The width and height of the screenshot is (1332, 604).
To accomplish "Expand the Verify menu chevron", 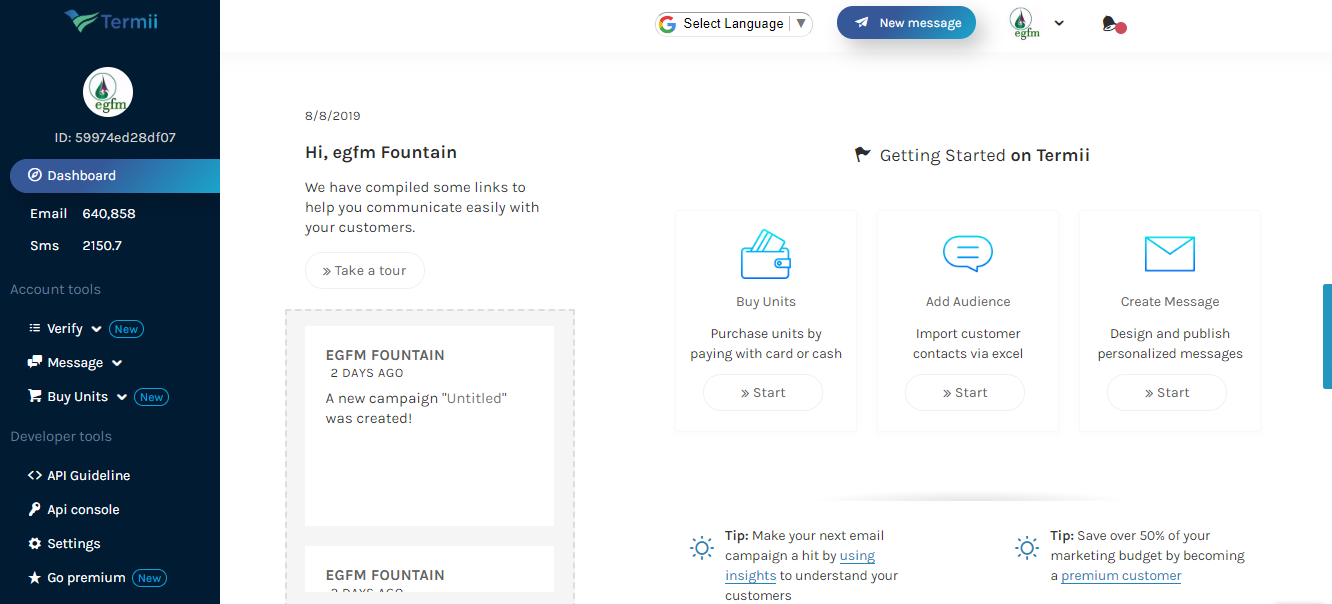I will point(97,329).
